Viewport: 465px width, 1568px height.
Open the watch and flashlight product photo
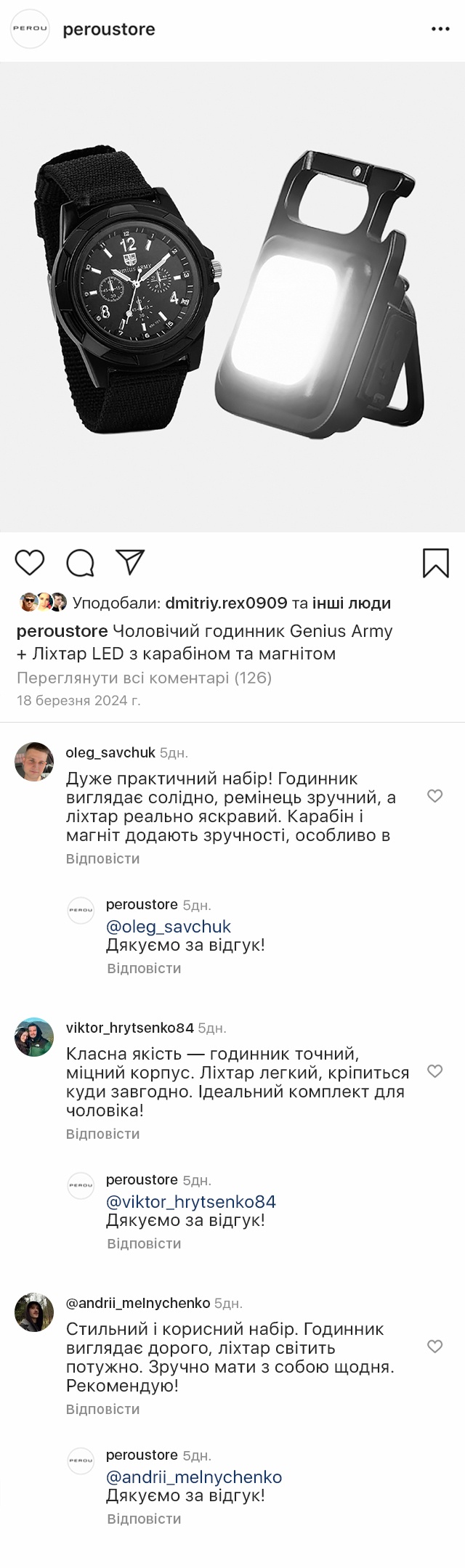(x=232, y=296)
